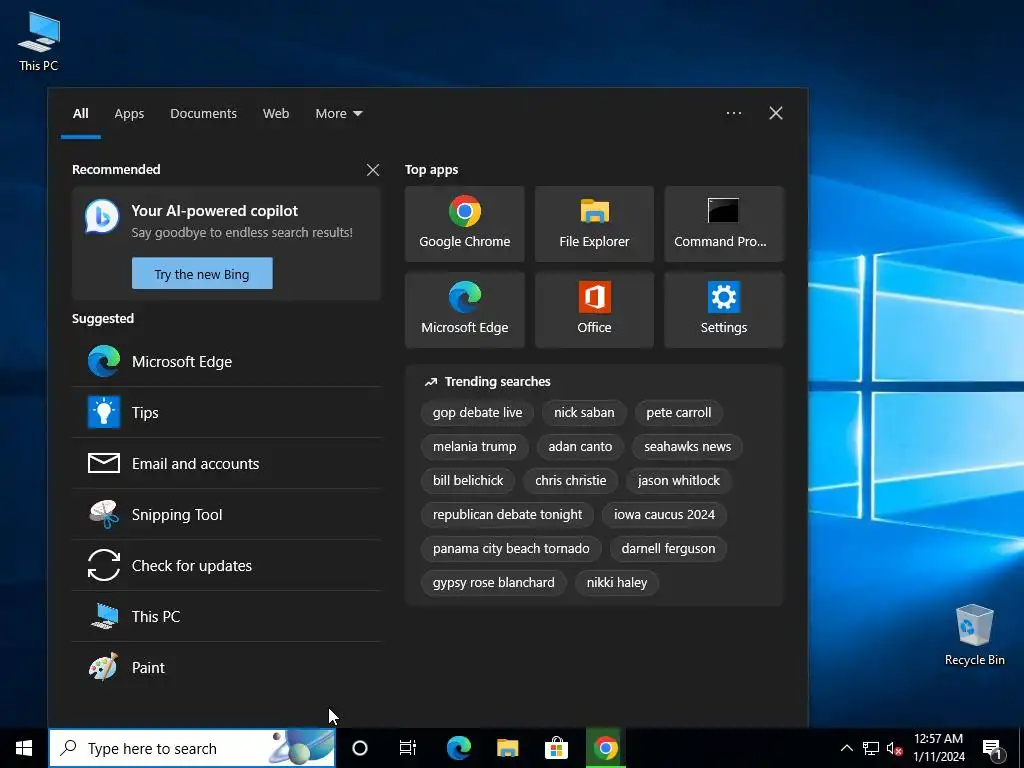Select the Recycle Bin desktop icon
Image resolution: width=1024 pixels, height=768 pixels.
(974, 635)
